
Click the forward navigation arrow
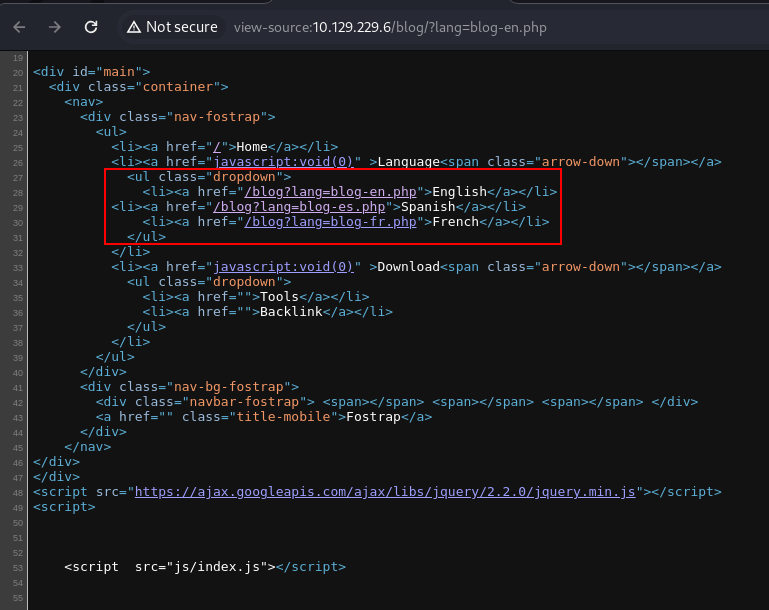tap(55, 27)
